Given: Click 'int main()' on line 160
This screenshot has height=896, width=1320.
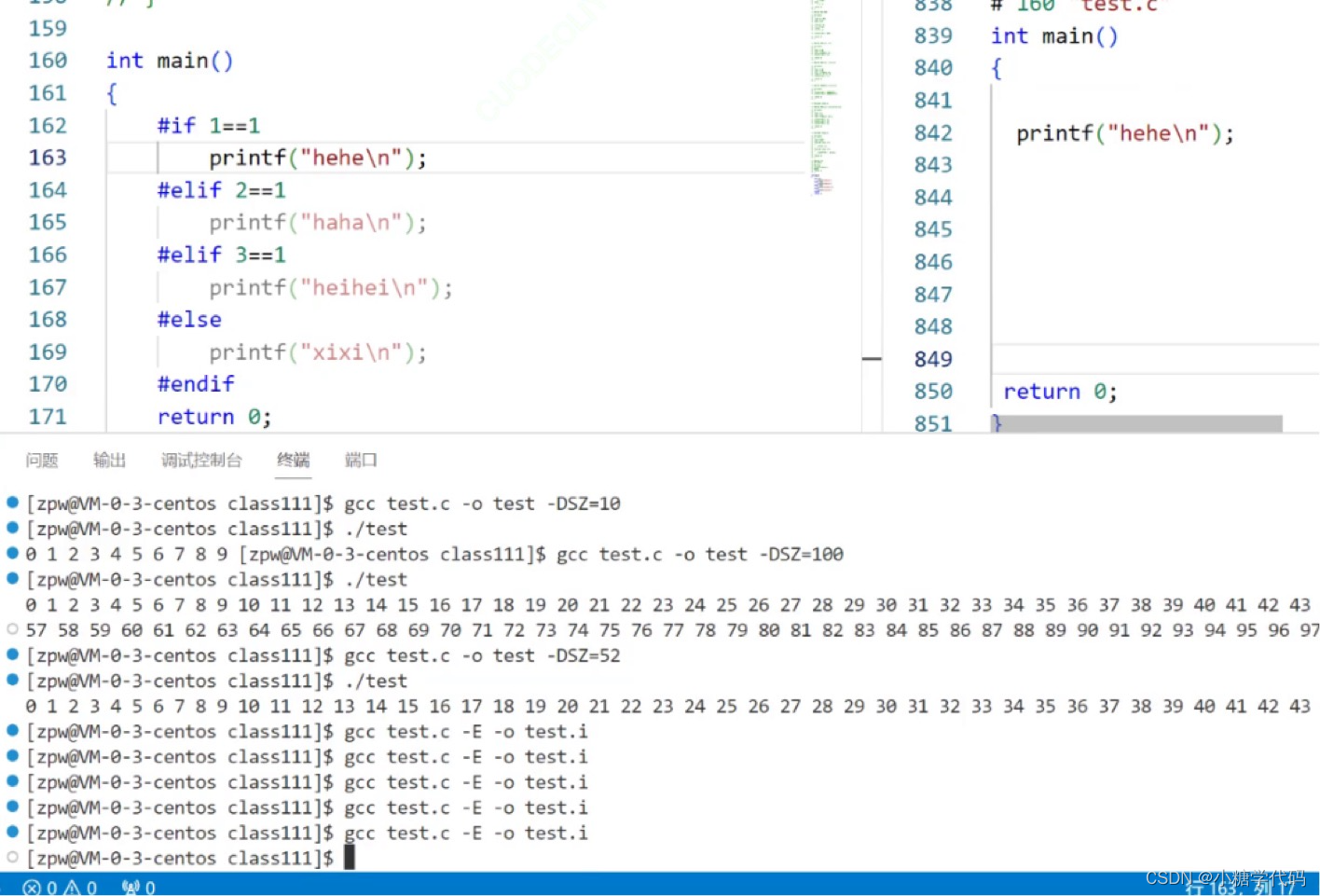Looking at the screenshot, I should (170, 61).
